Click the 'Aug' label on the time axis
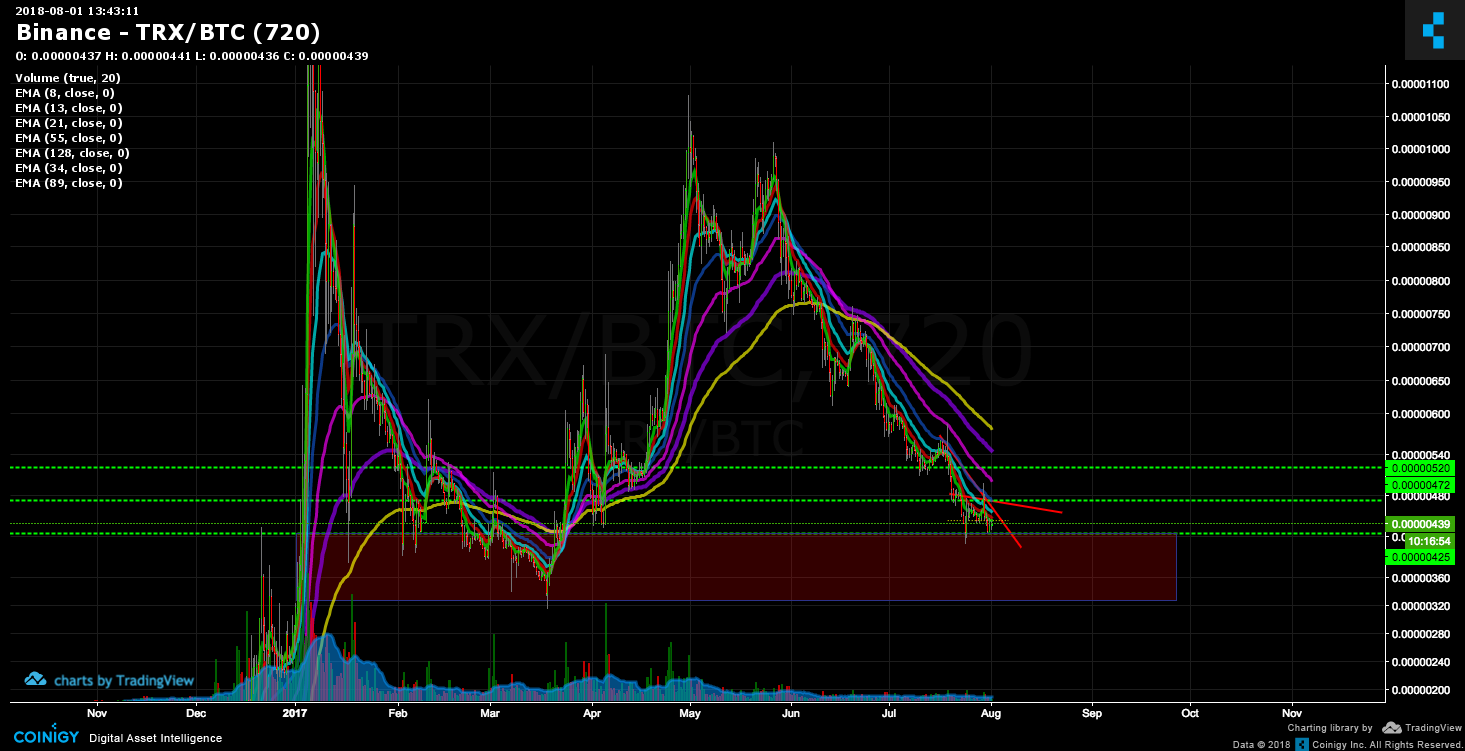Viewport: 1465px width, 751px height. [x=991, y=714]
